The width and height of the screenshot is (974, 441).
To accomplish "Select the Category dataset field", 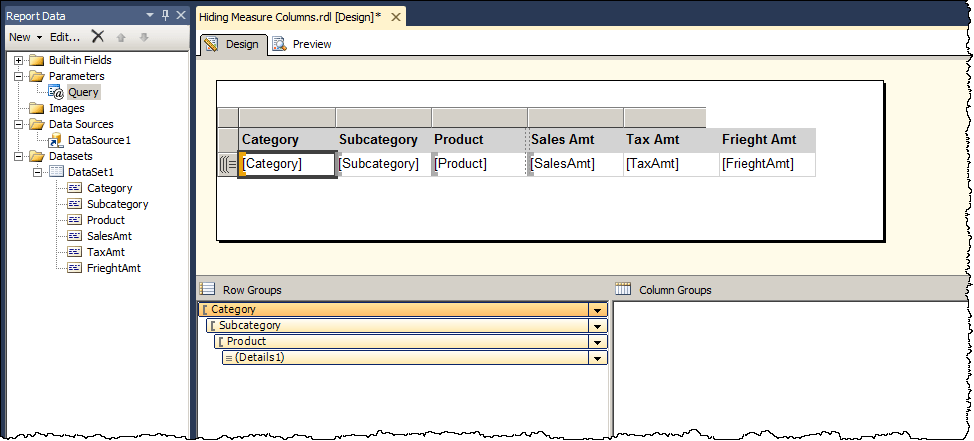I will click(x=109, y=188).
